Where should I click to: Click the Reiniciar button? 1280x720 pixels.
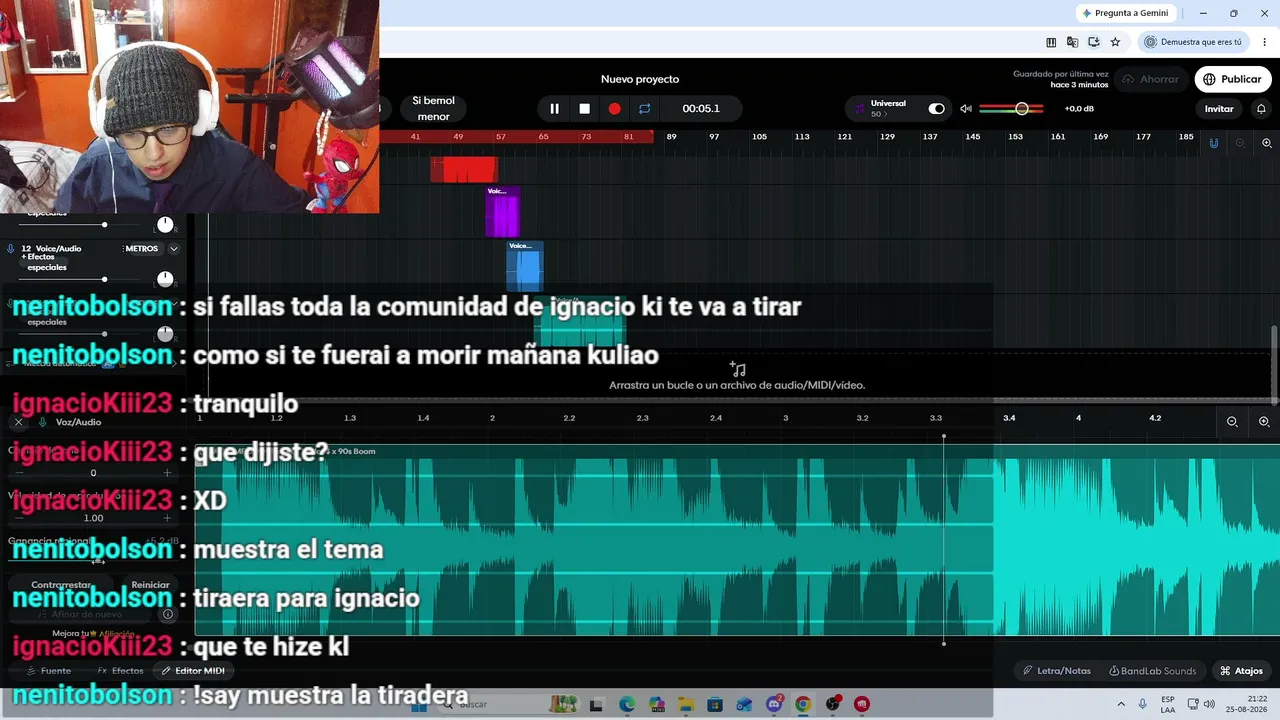click(150, 585)
